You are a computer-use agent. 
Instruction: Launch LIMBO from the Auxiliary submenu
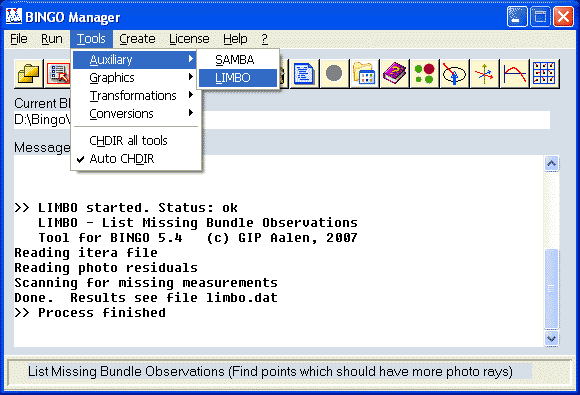click(237, 78)
